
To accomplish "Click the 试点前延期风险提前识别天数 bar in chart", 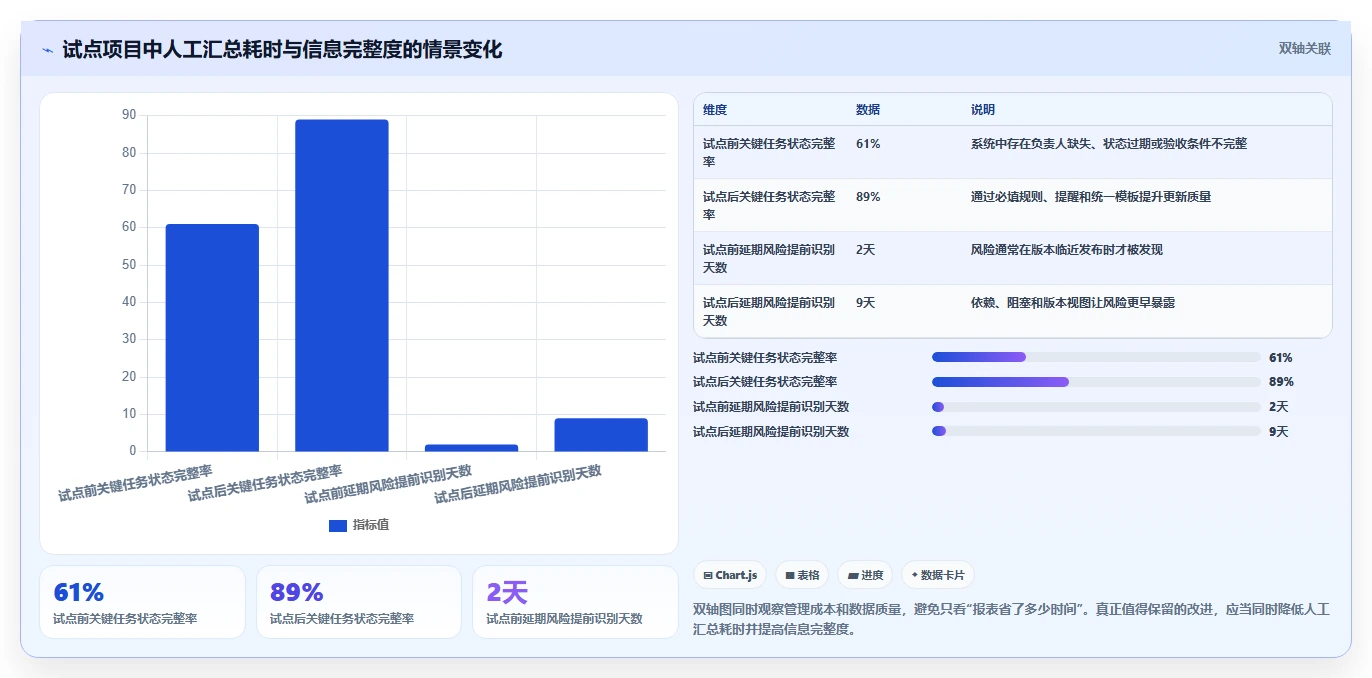I will [471, 448].
